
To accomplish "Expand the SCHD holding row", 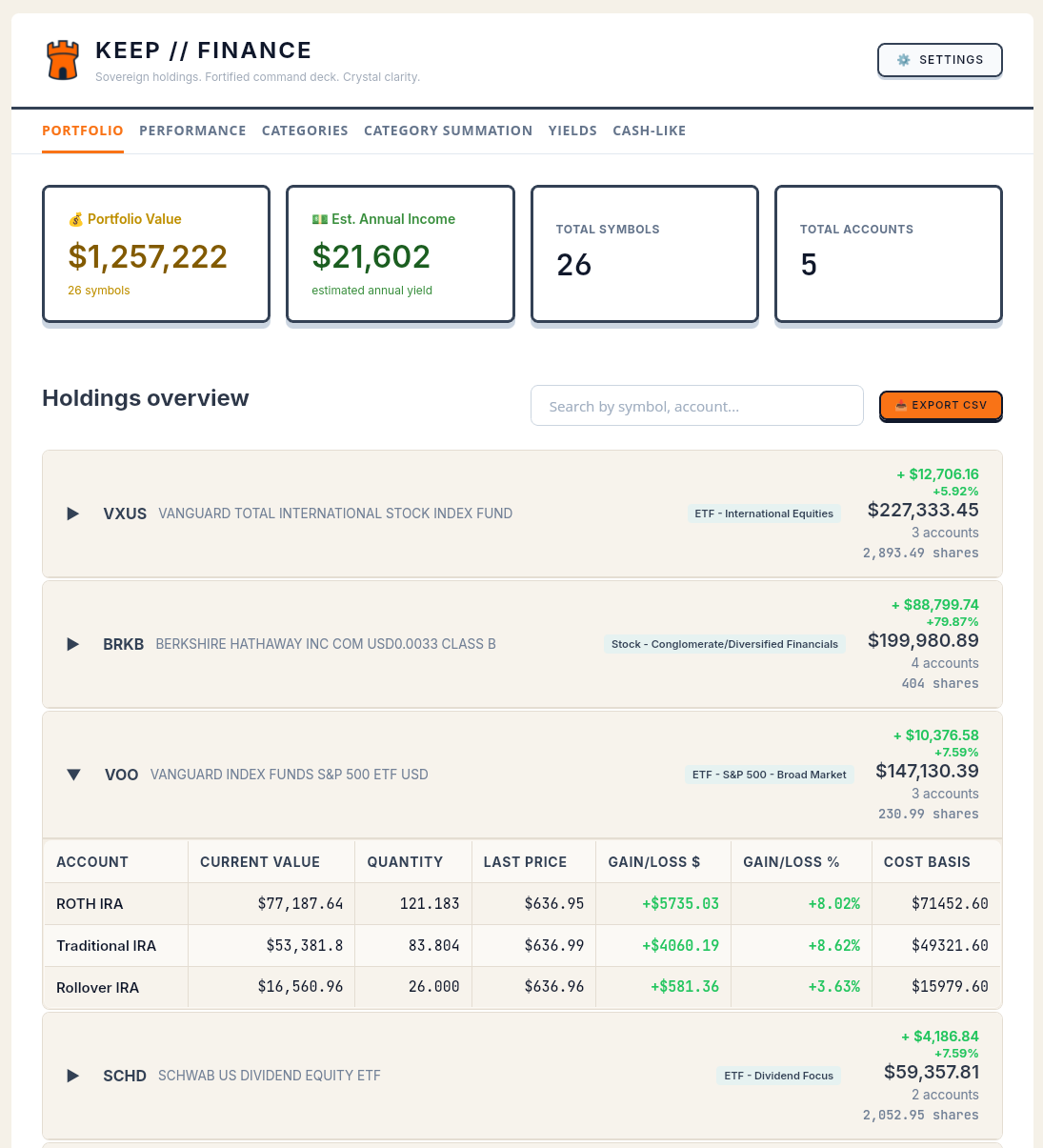I will tap(72, 1076).
